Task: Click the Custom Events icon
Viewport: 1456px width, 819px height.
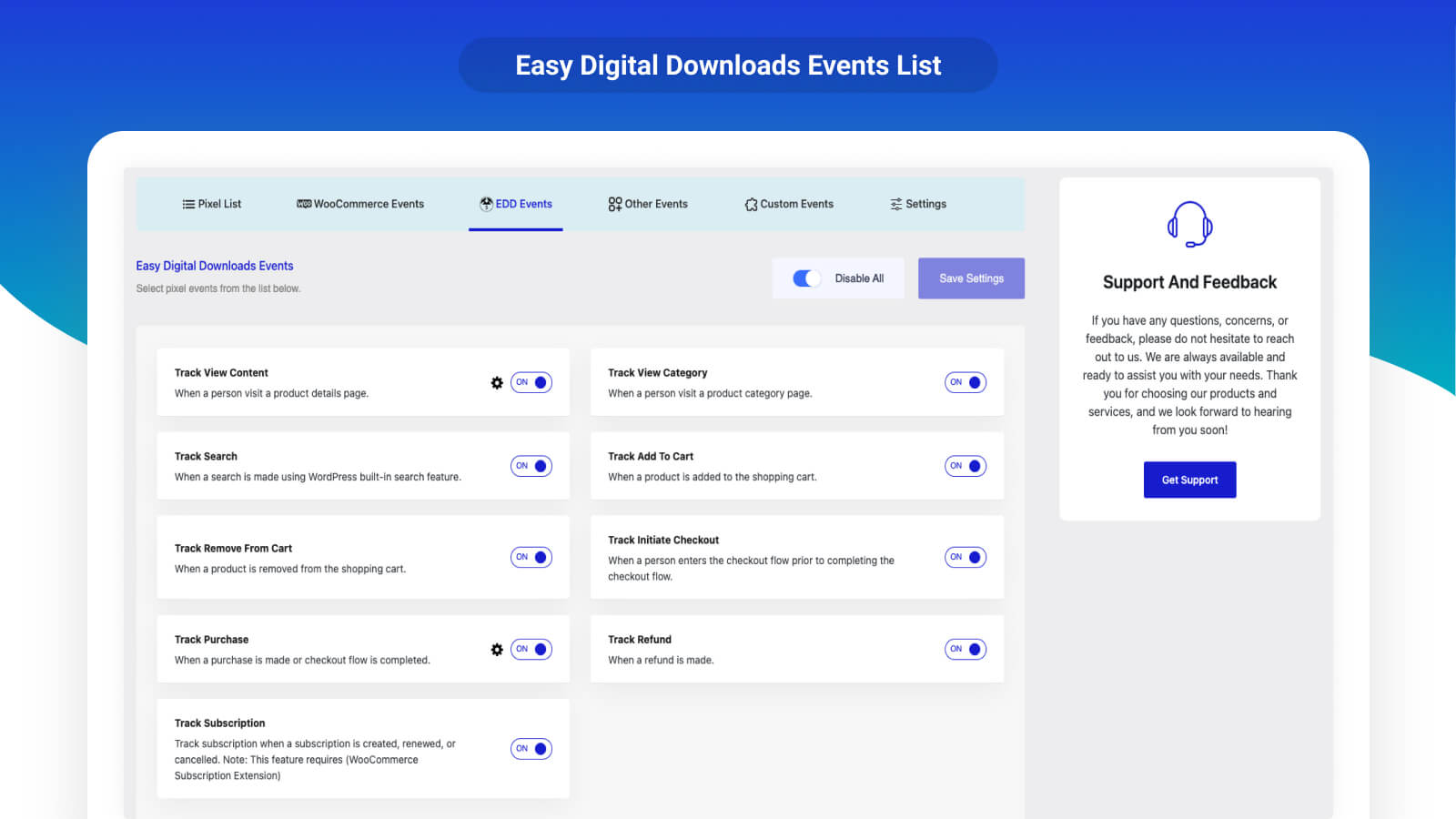Action: [751, 205]
